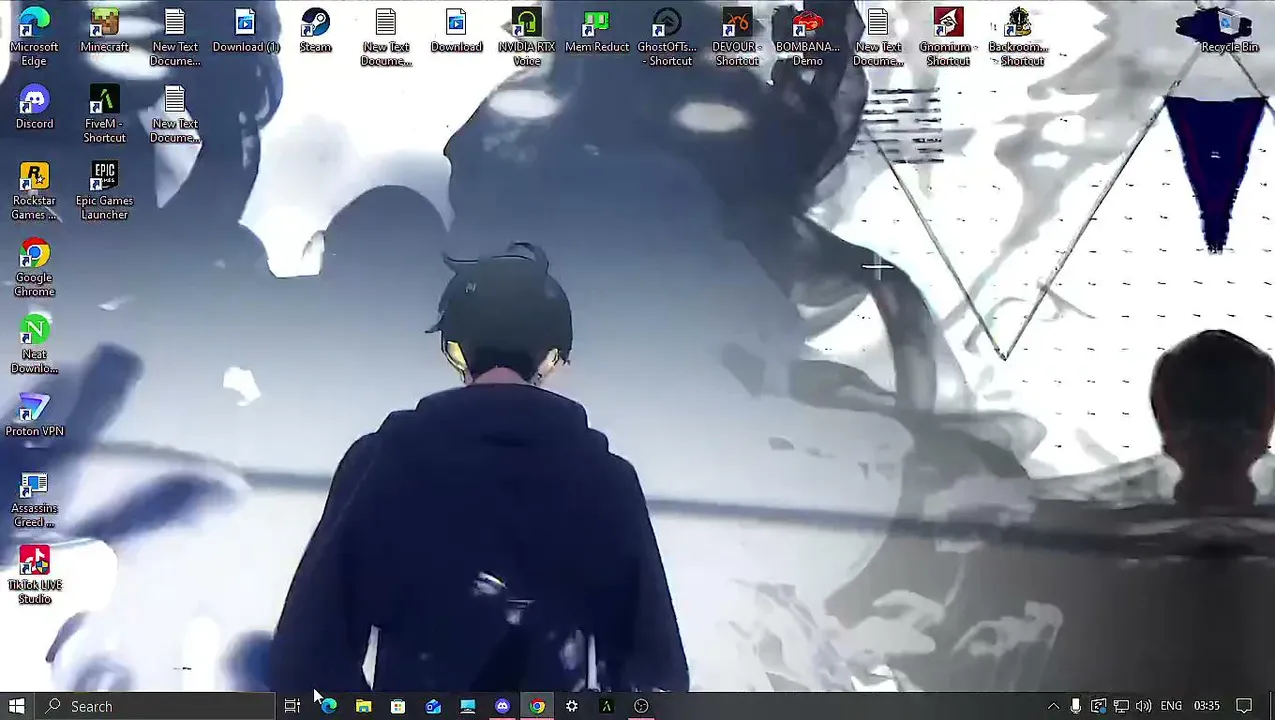Show hidden system tray icons

point(1053,706)
